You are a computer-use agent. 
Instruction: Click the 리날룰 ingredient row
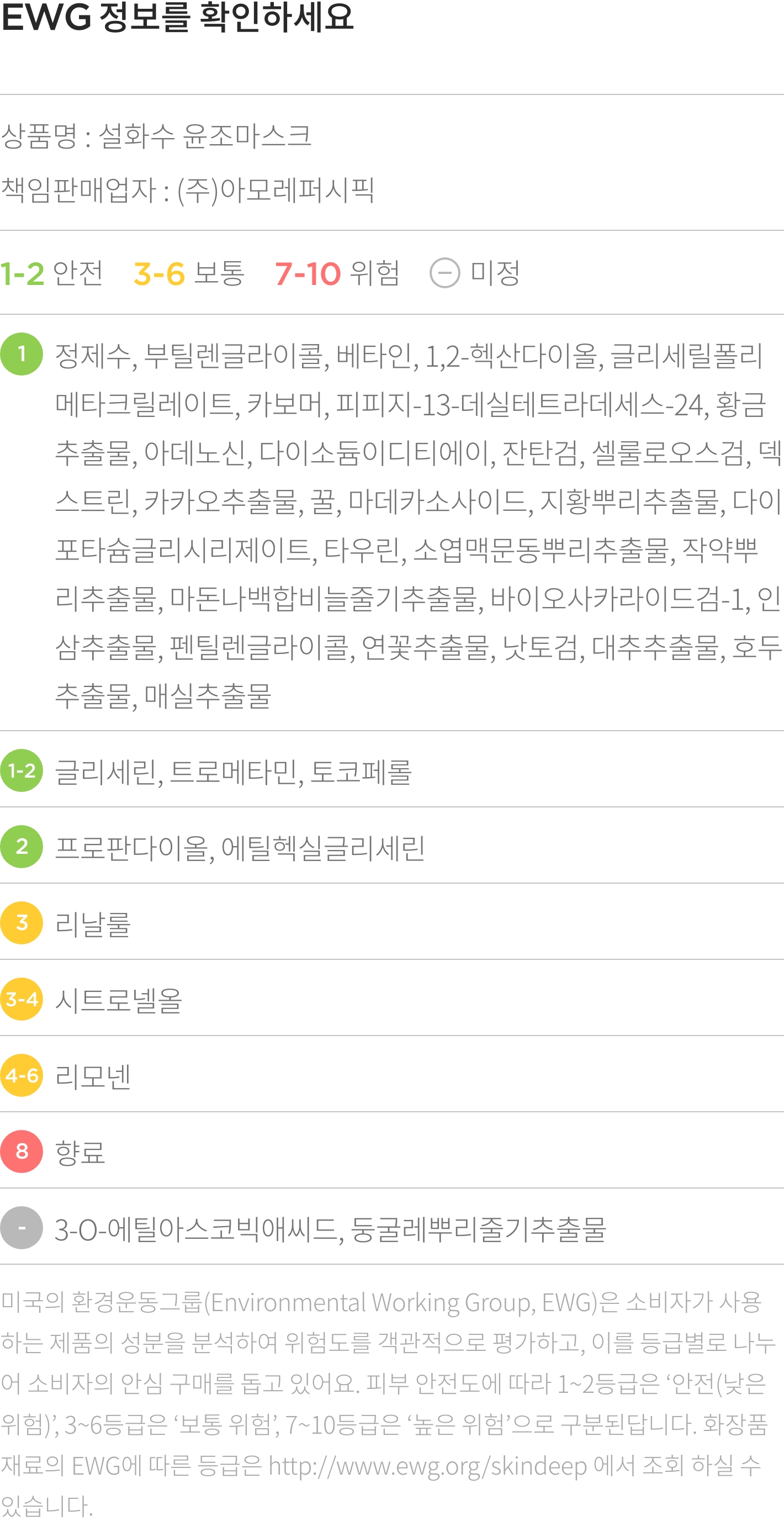click(x=392, y=923)
